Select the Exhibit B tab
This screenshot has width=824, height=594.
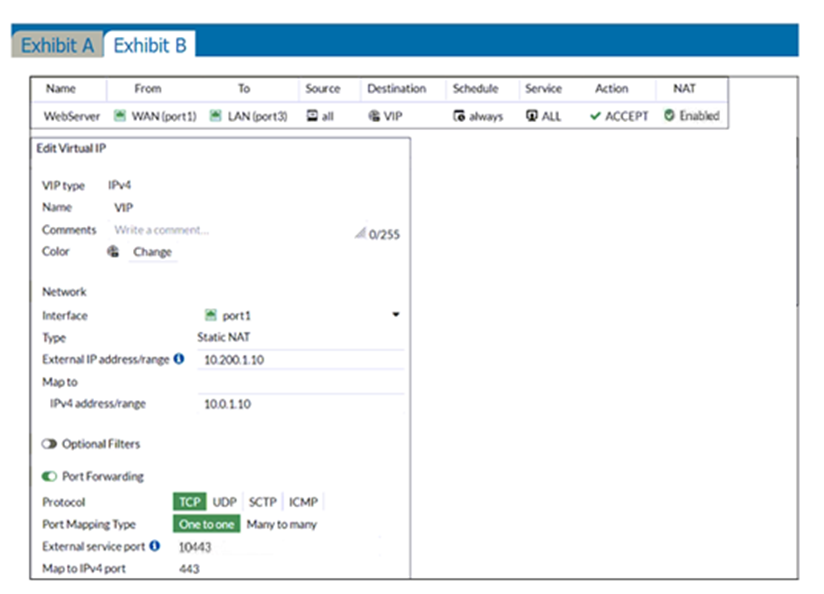click(150, 45)
